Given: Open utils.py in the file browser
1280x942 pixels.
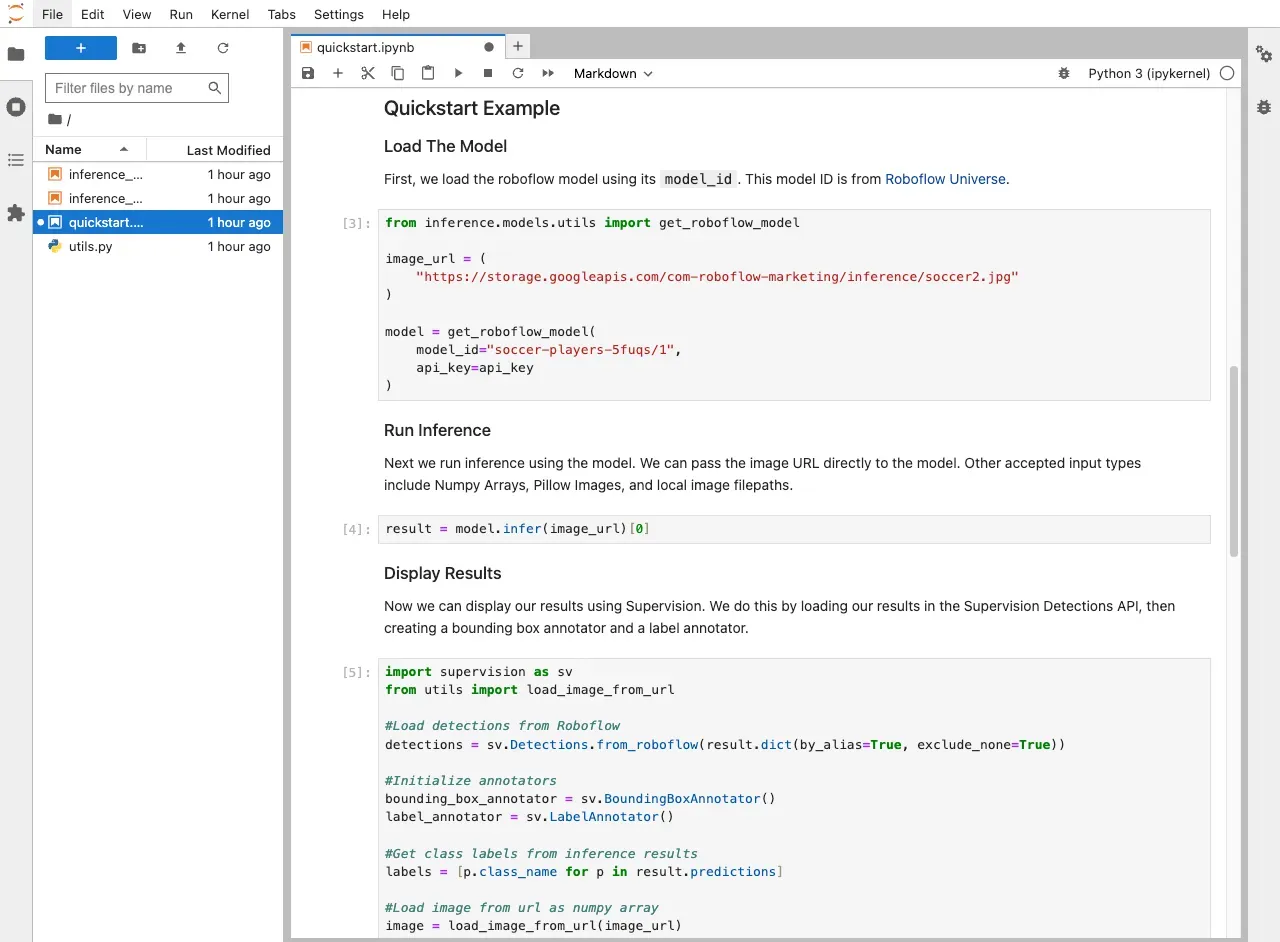Looking at the screenshot, I should pyautogui.click(x=91, y=246).
